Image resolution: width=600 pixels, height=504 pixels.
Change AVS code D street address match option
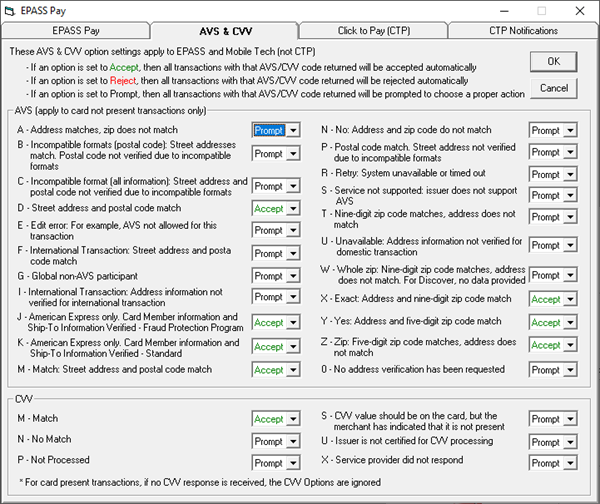coord(293,209)
